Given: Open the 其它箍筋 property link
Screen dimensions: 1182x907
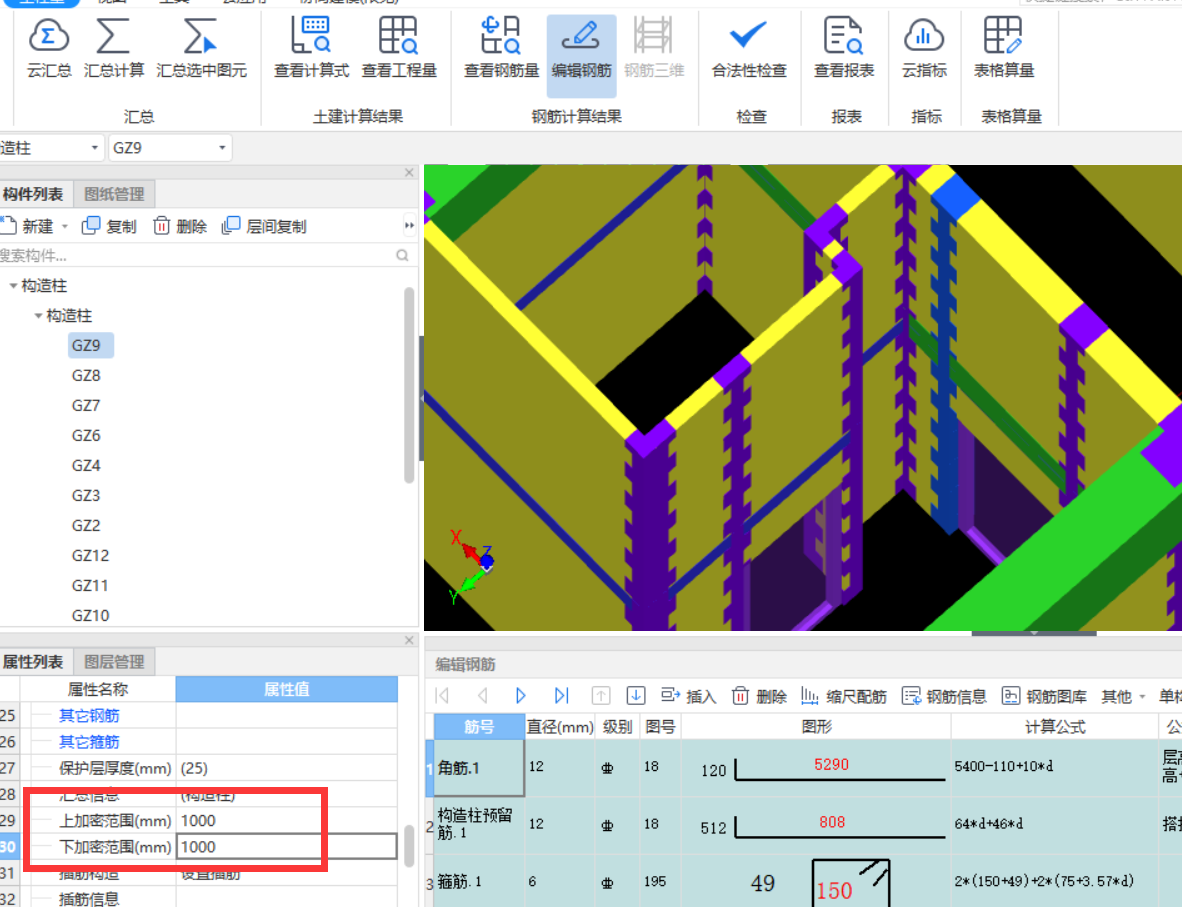Looking at the screenshot, I should tap(90, 742).
